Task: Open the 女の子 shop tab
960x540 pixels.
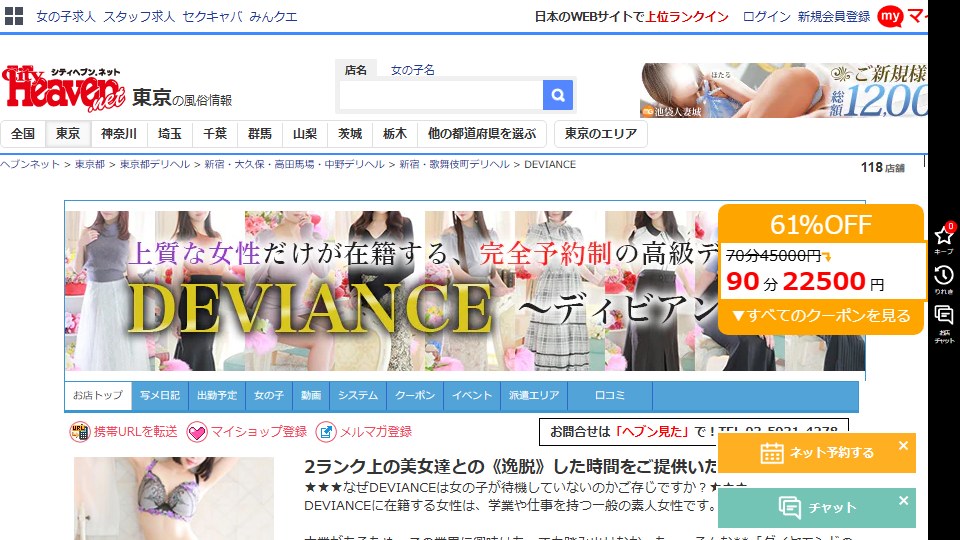Action: pyautogui.click(x=269, y=396)
